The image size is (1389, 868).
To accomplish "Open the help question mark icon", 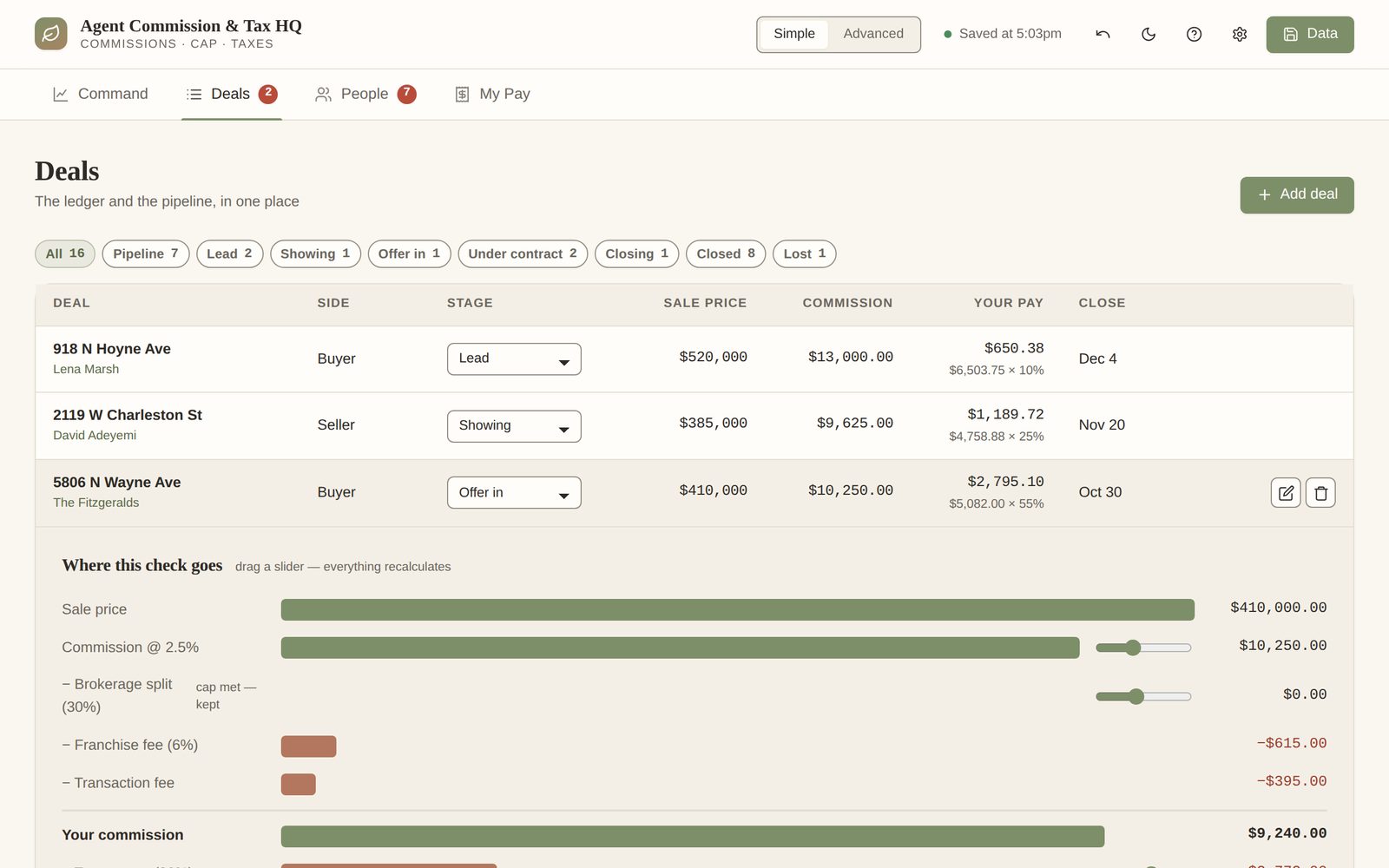I will pyautogui.click(x=1194, y=34).
